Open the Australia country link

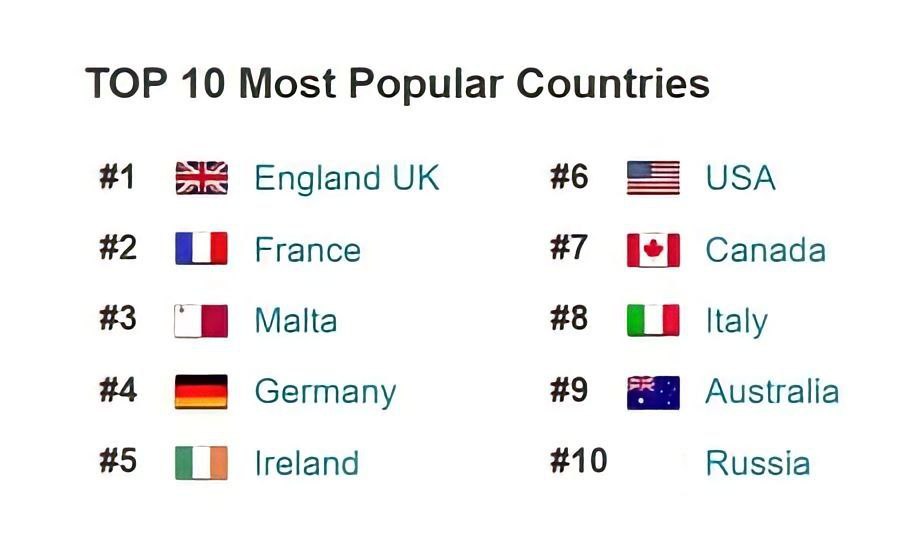771,392
